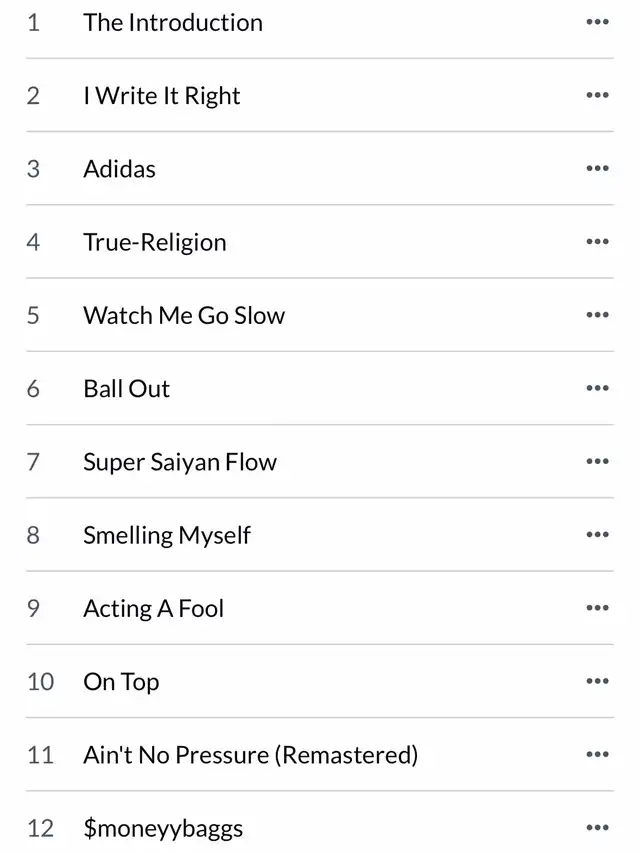Screen dimensions: 640x853
Task: Open more options for The Introduction
Action: click(597, 22)
